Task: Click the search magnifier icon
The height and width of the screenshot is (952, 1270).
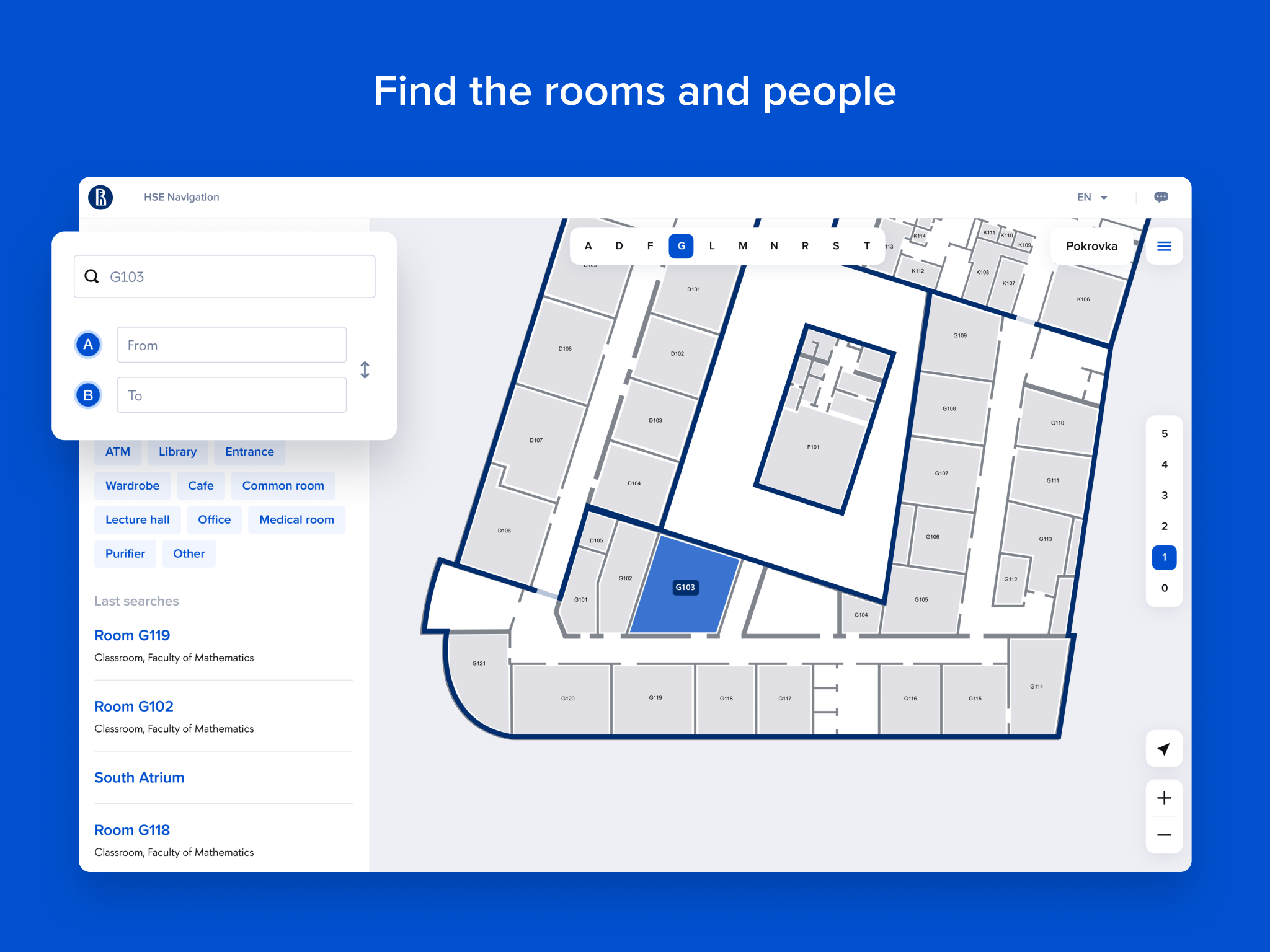Action: (92, 276)
